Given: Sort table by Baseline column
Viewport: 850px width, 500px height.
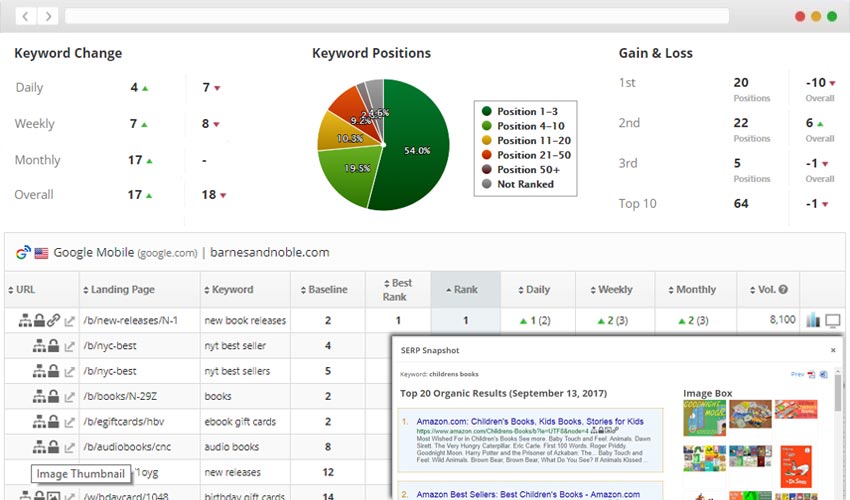Looking at the screenshot, I should 327,290.
